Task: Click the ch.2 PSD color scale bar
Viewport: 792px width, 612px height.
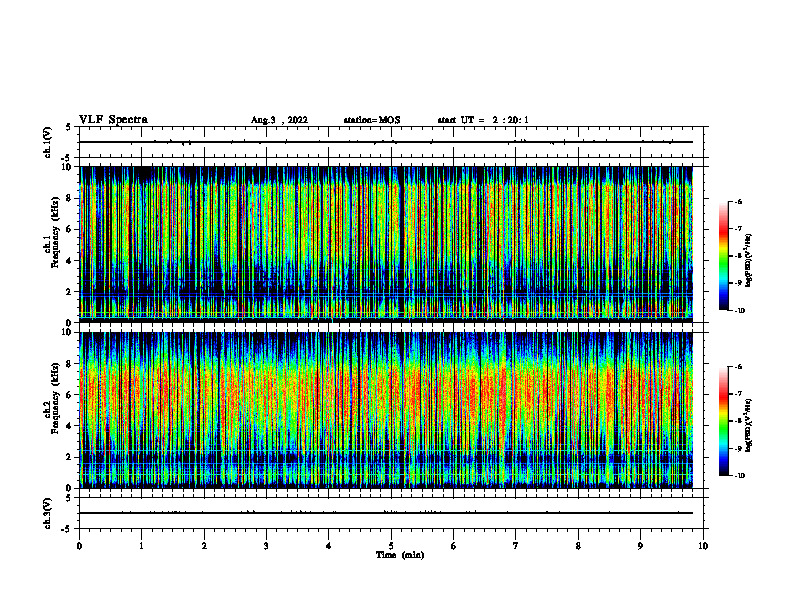Action: 723,421
